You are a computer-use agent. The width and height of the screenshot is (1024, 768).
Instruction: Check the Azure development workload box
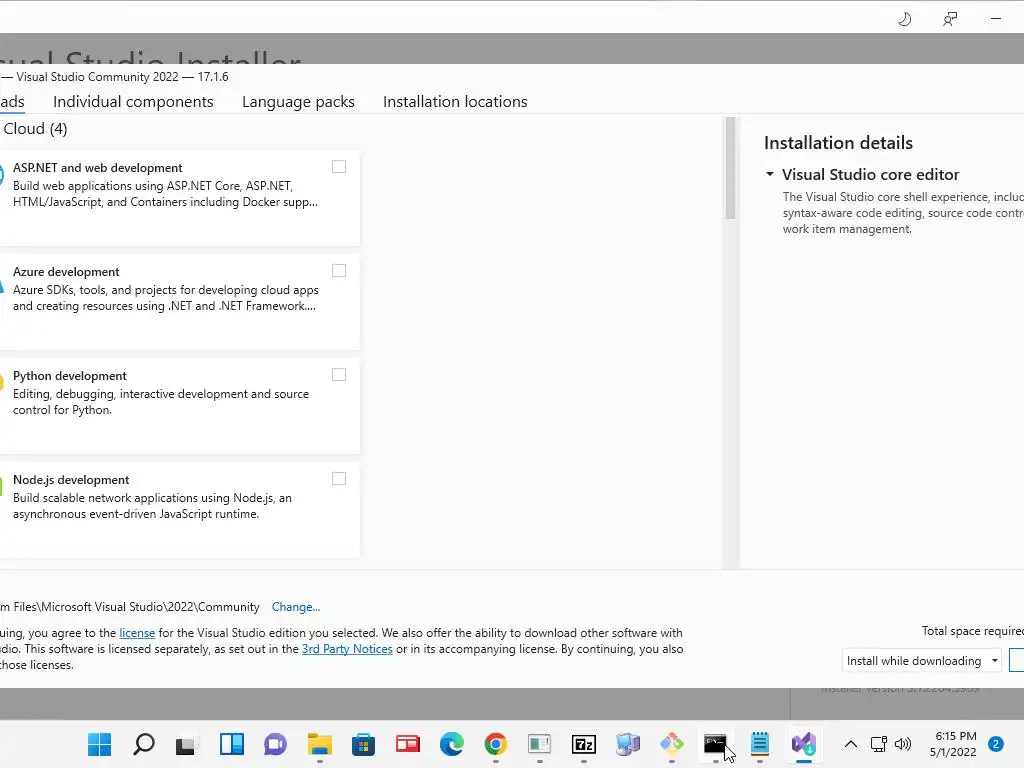tap(339, 270)
